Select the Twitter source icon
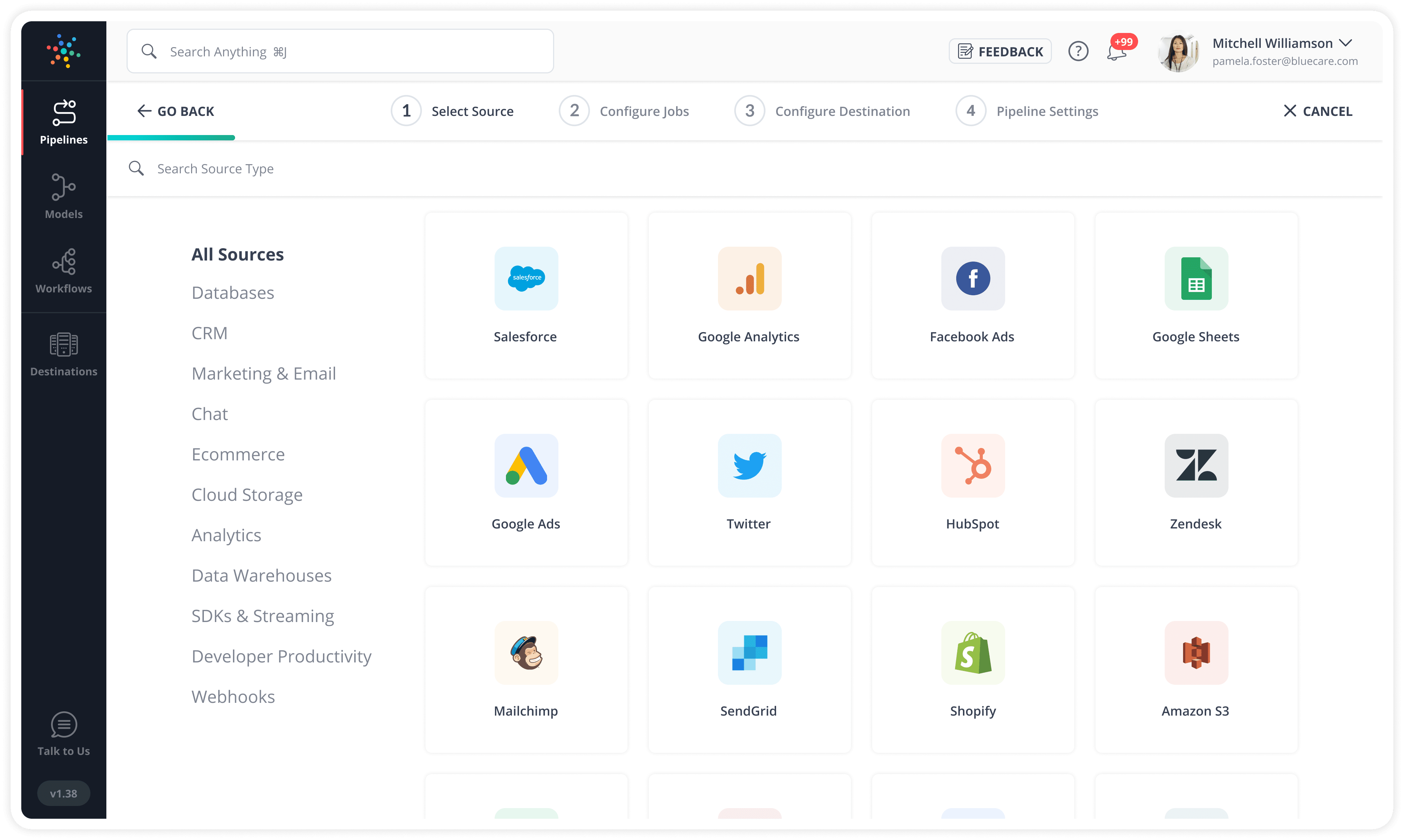Viewport: 1404px width, 840px height. point(749,465)
